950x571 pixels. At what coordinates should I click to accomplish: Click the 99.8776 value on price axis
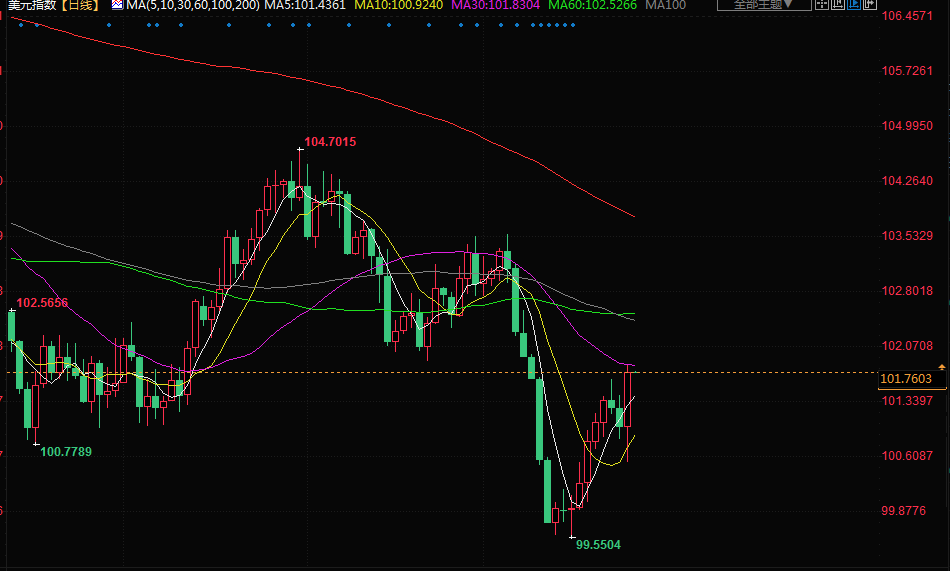point(903,511)
